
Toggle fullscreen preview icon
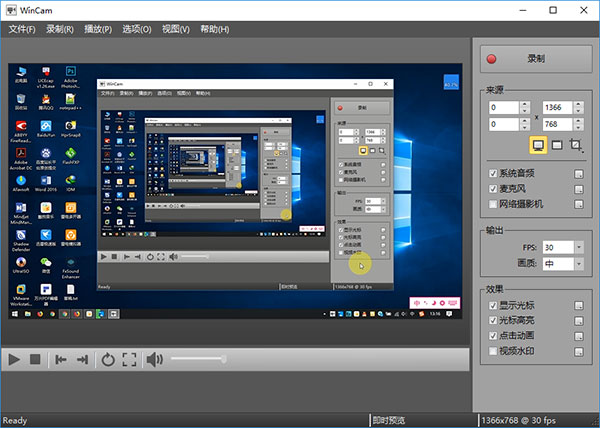tap(129, 359)
